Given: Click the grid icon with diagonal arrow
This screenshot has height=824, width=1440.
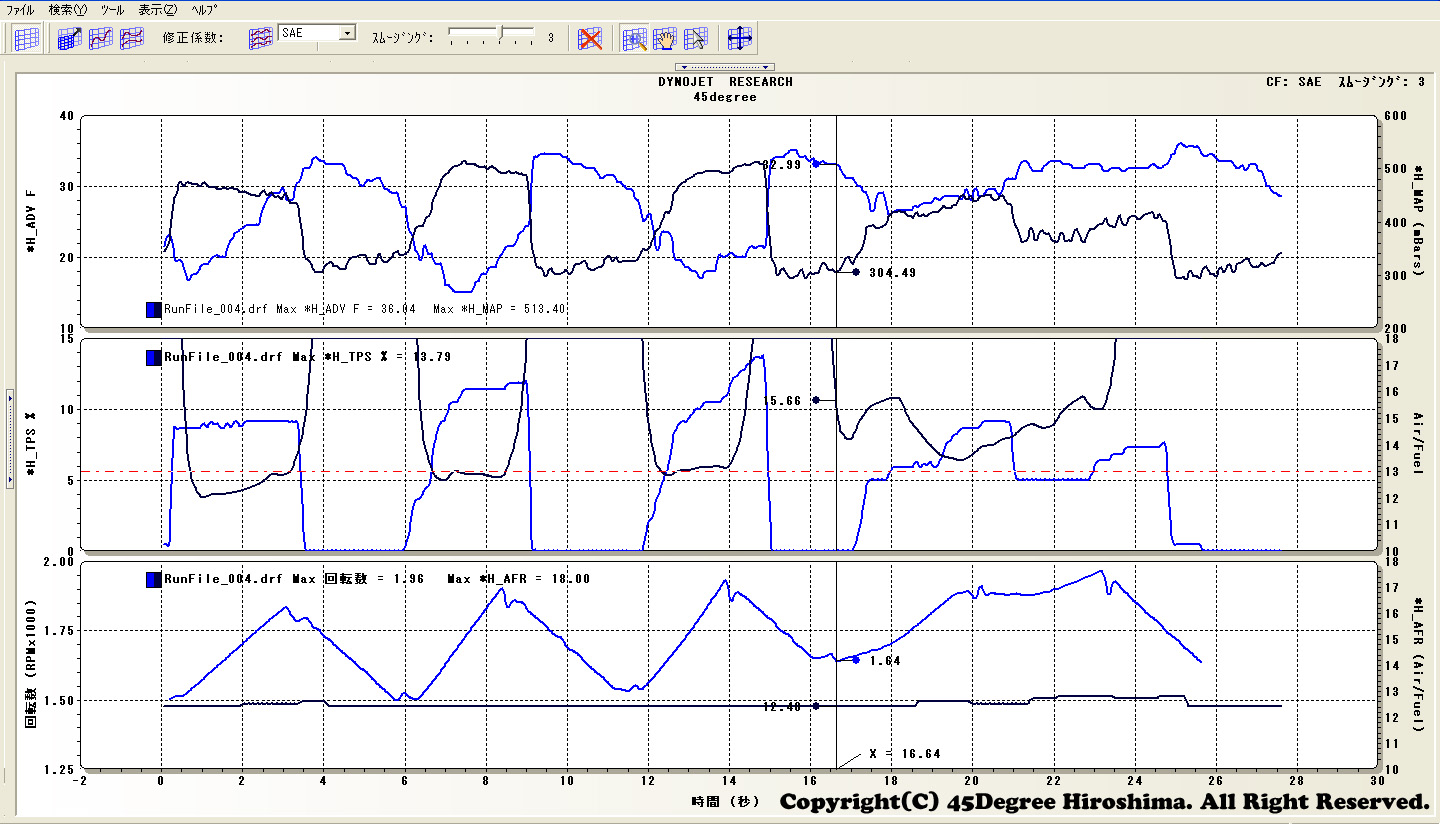Looking at the screenshot, I should [69, 39].
